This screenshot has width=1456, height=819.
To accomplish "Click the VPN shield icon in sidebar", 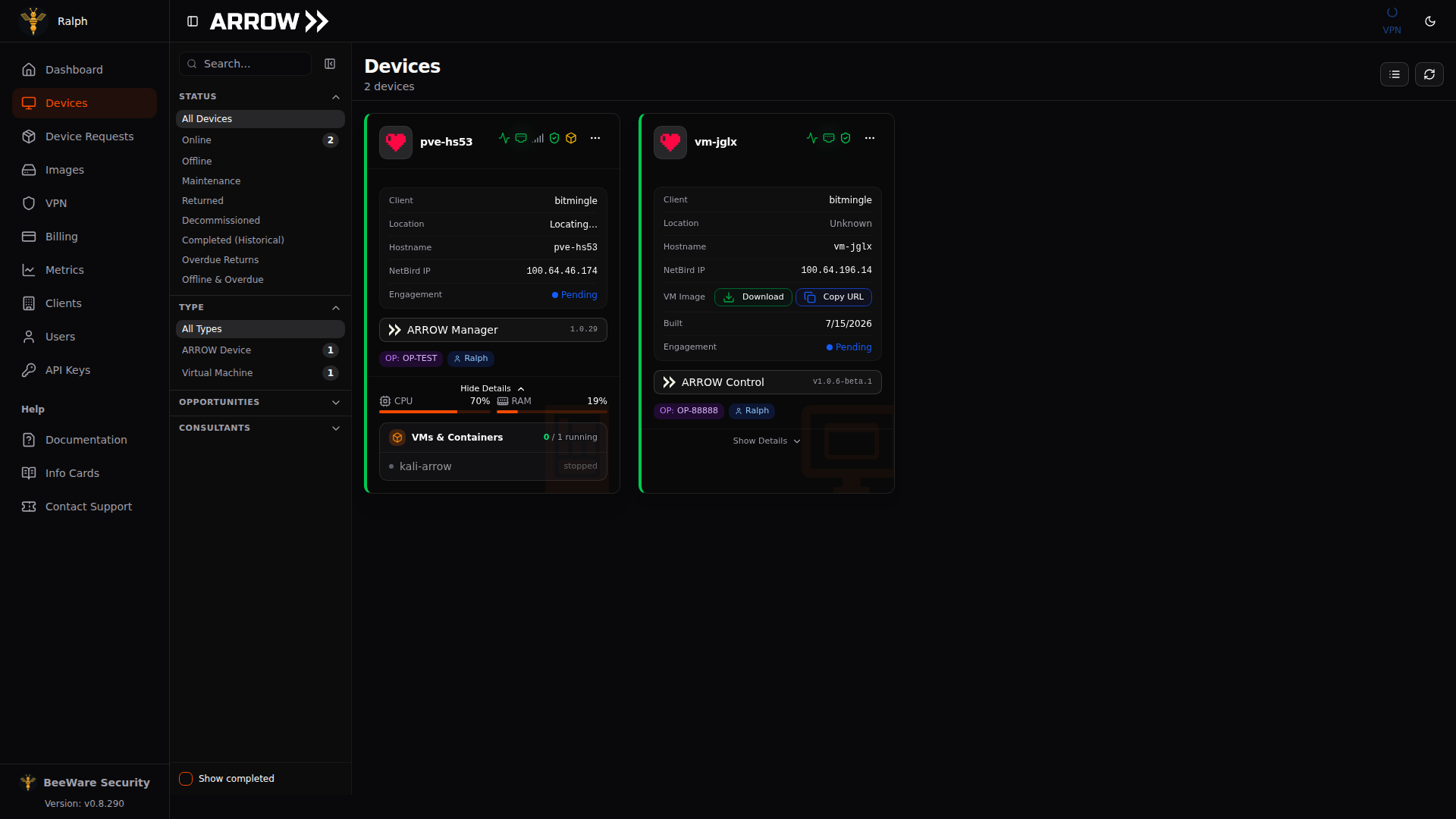I will 29,203.
